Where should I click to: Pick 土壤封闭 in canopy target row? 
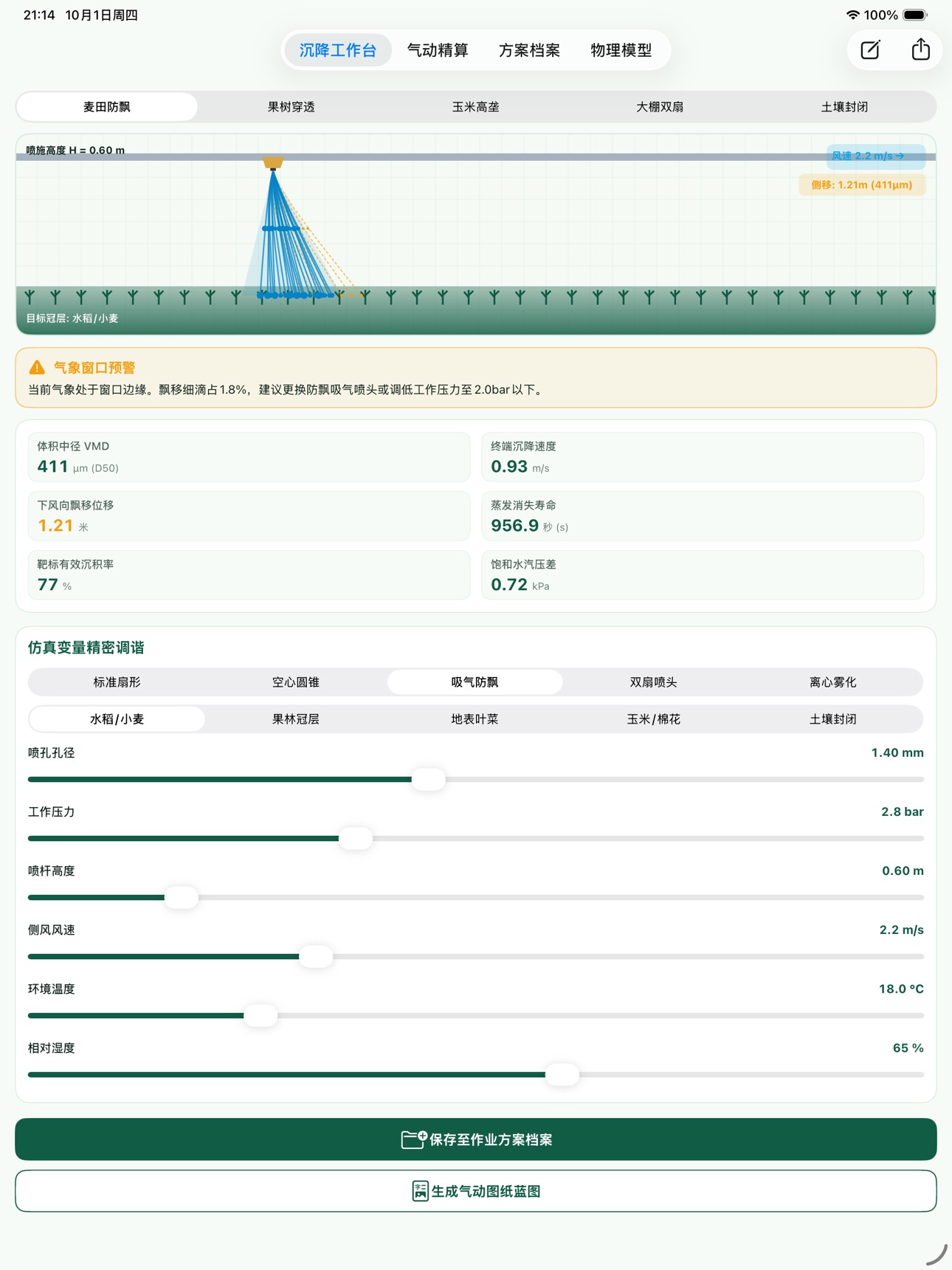point(832,719)
